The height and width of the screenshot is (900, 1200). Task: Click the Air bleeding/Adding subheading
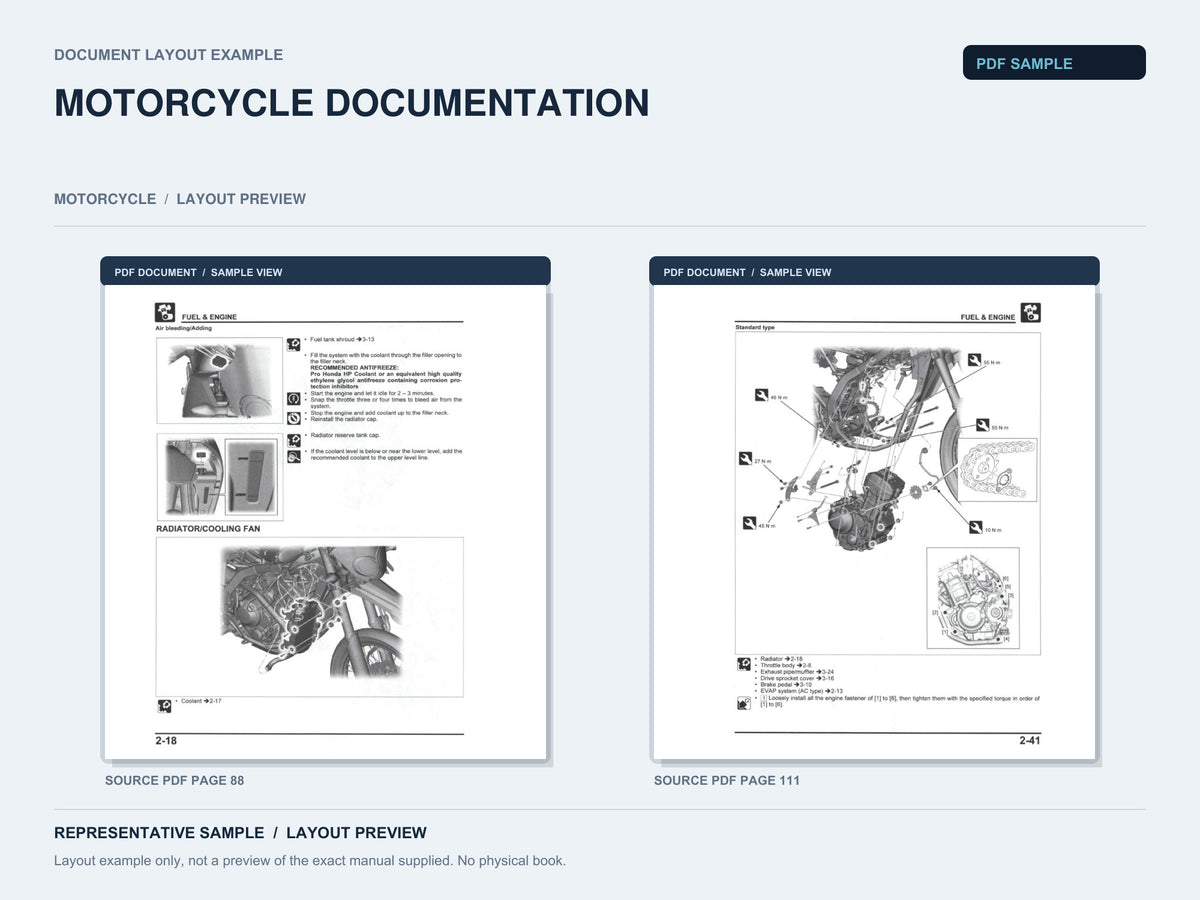coord(183,328)
